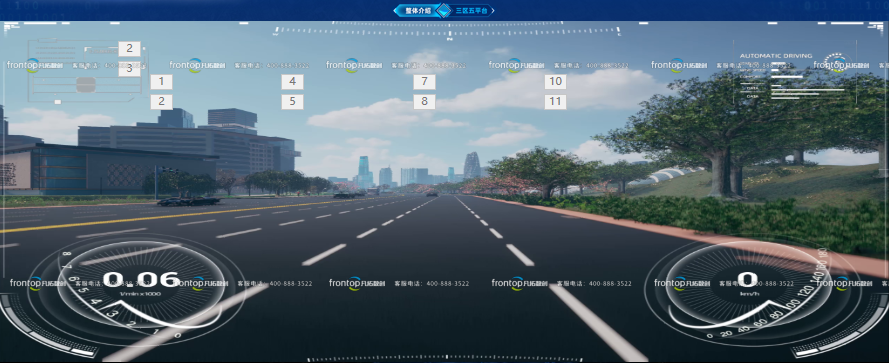
Task: Switch to the 整体介绍 tab
Action: point(418,10)
